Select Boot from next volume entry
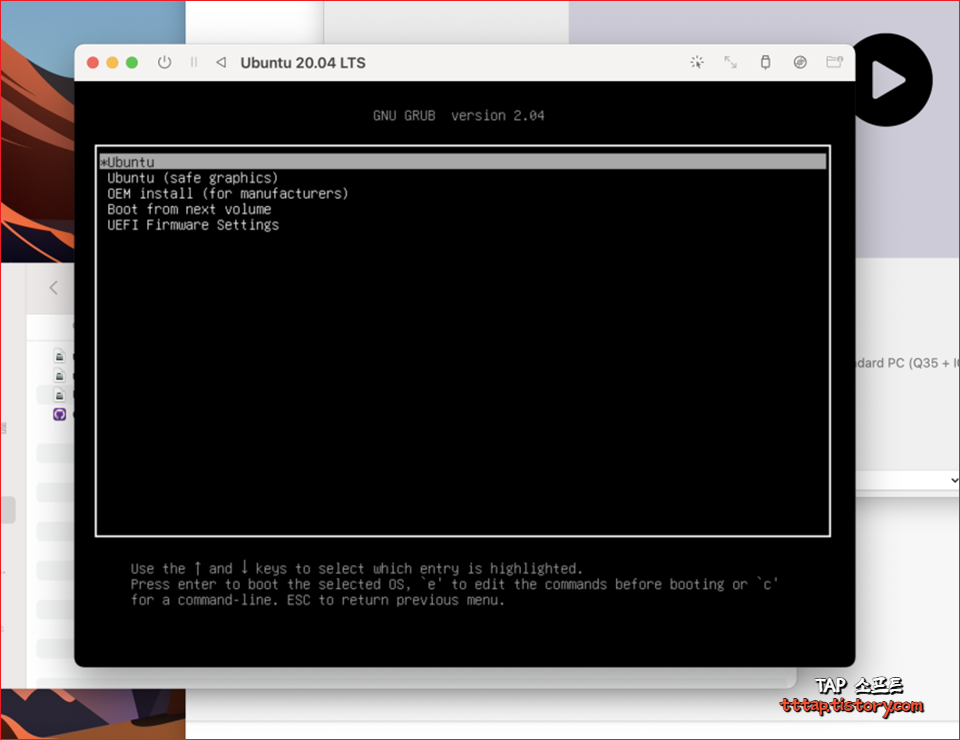The image size is (960, 740). click(189, 209)
